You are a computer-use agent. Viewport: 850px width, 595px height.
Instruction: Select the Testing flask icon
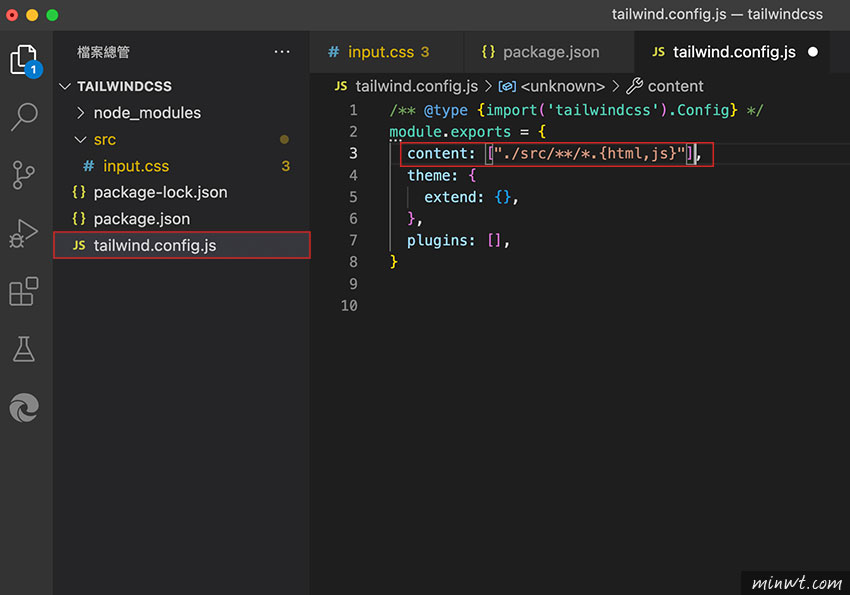(24, 349)
